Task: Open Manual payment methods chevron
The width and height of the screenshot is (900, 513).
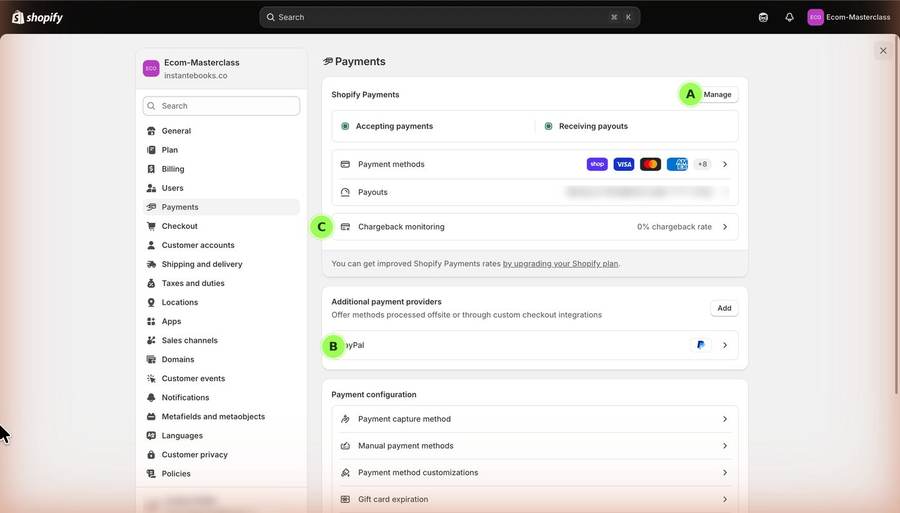Action: (725, 446)
